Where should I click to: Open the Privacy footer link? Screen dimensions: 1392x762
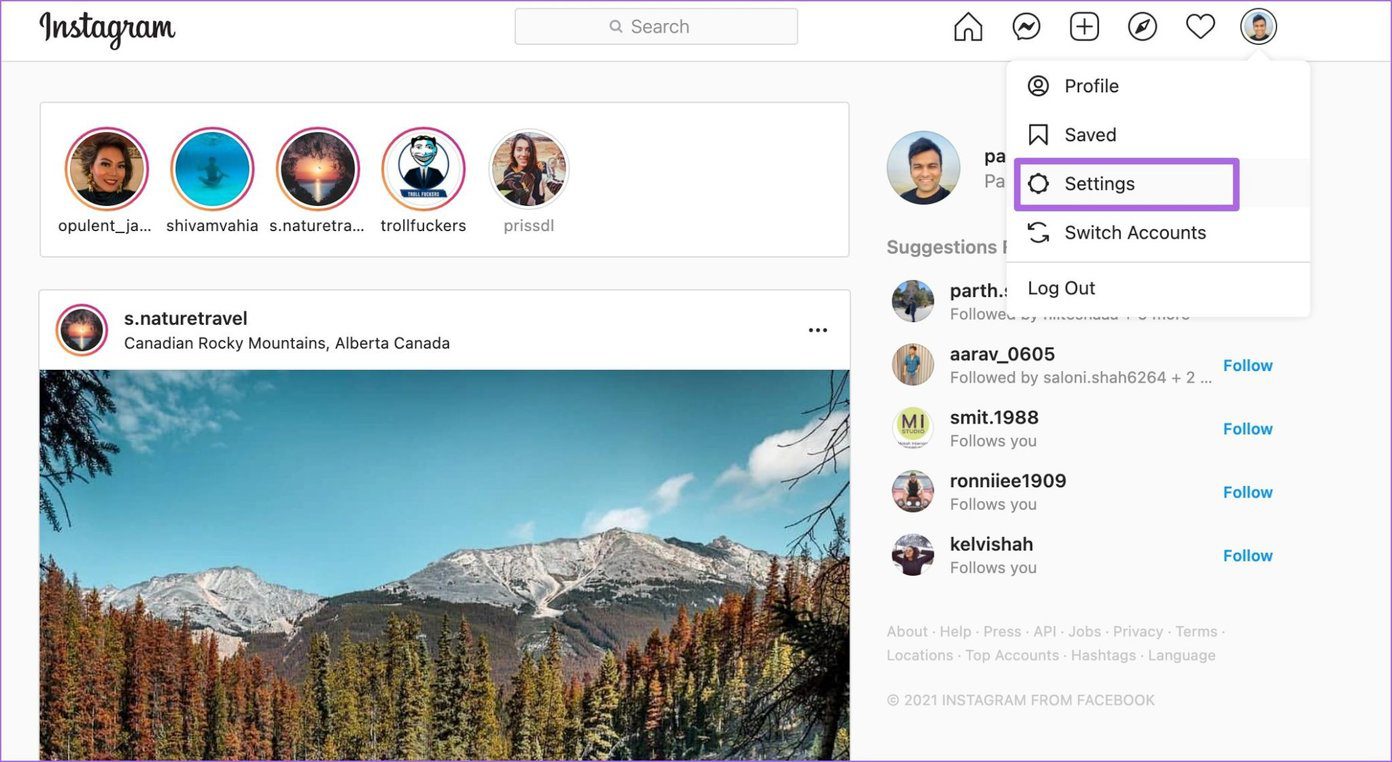[x=1138, y=632]
